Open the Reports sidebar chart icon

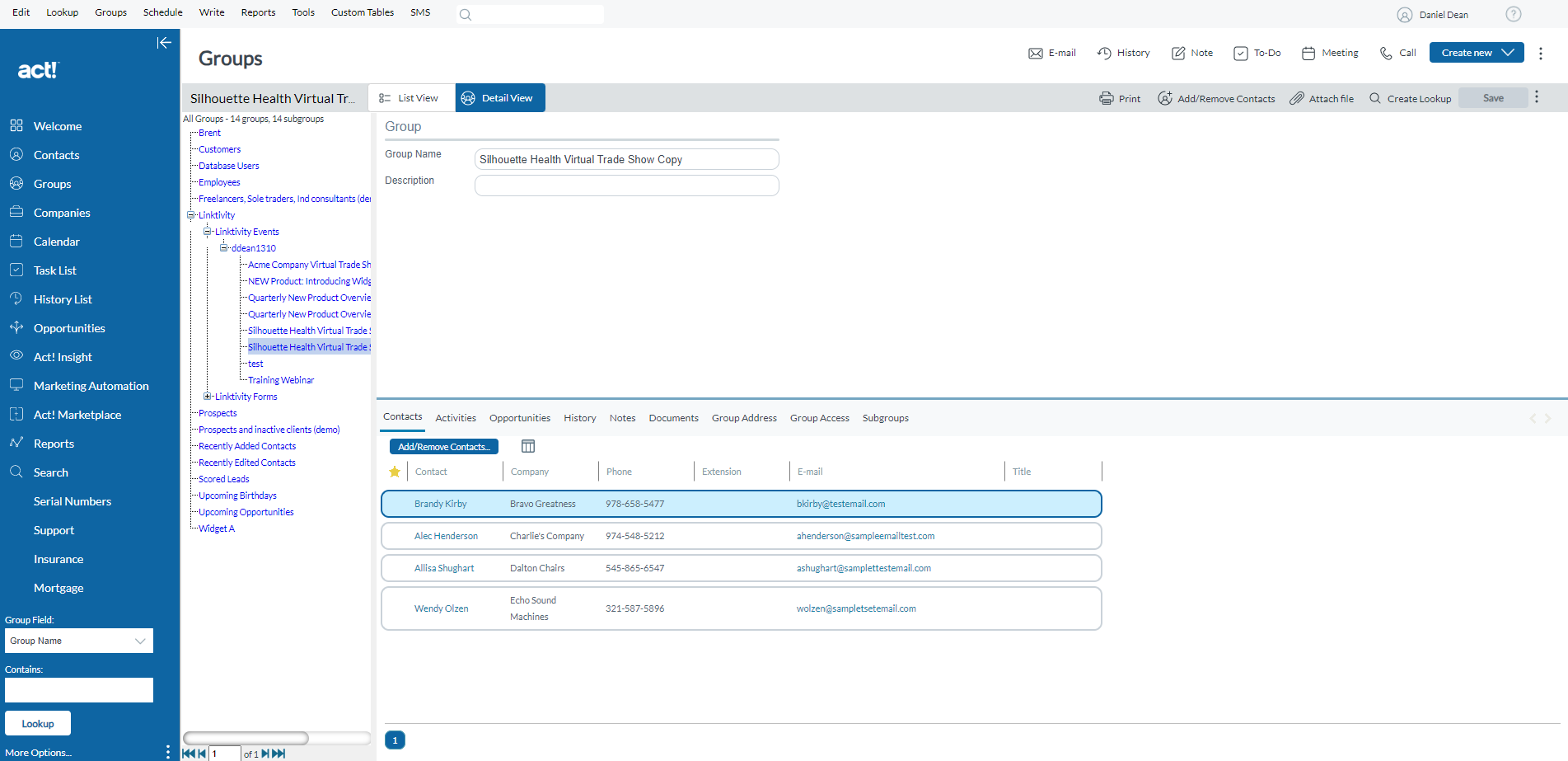coord(16,443)
